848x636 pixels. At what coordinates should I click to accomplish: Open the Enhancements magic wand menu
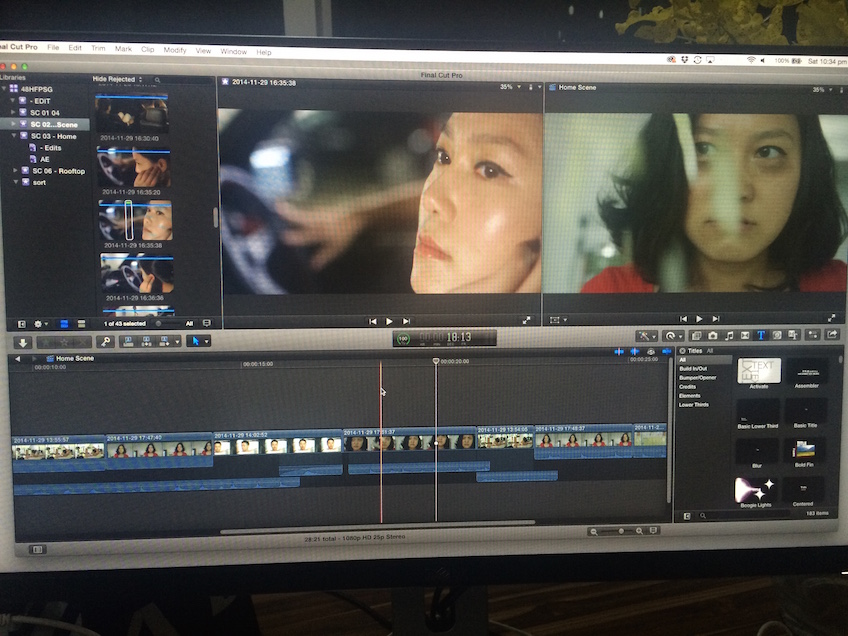pos(647,335)
